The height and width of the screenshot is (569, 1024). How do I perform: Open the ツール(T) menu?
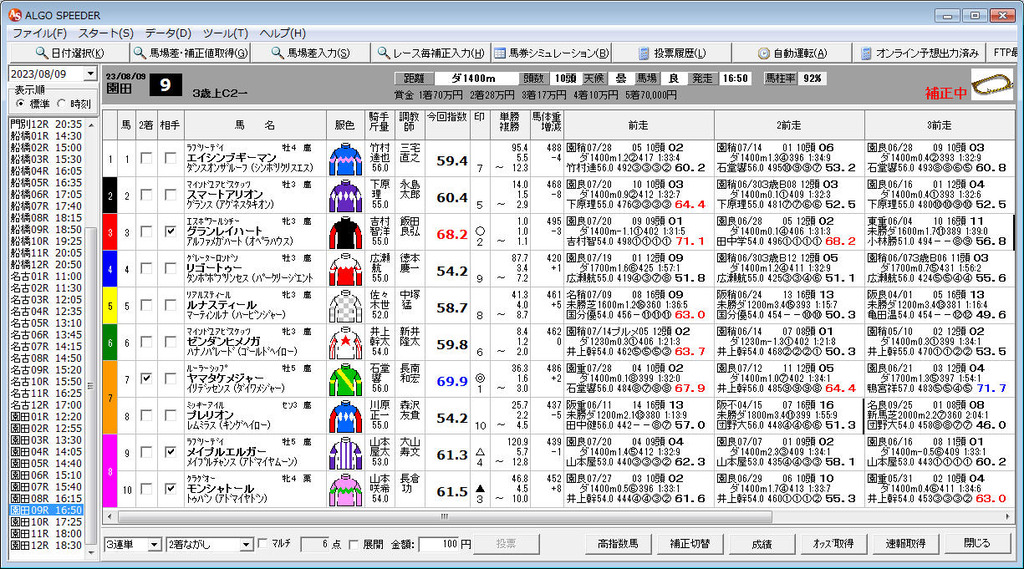click(x=225, y=33)
